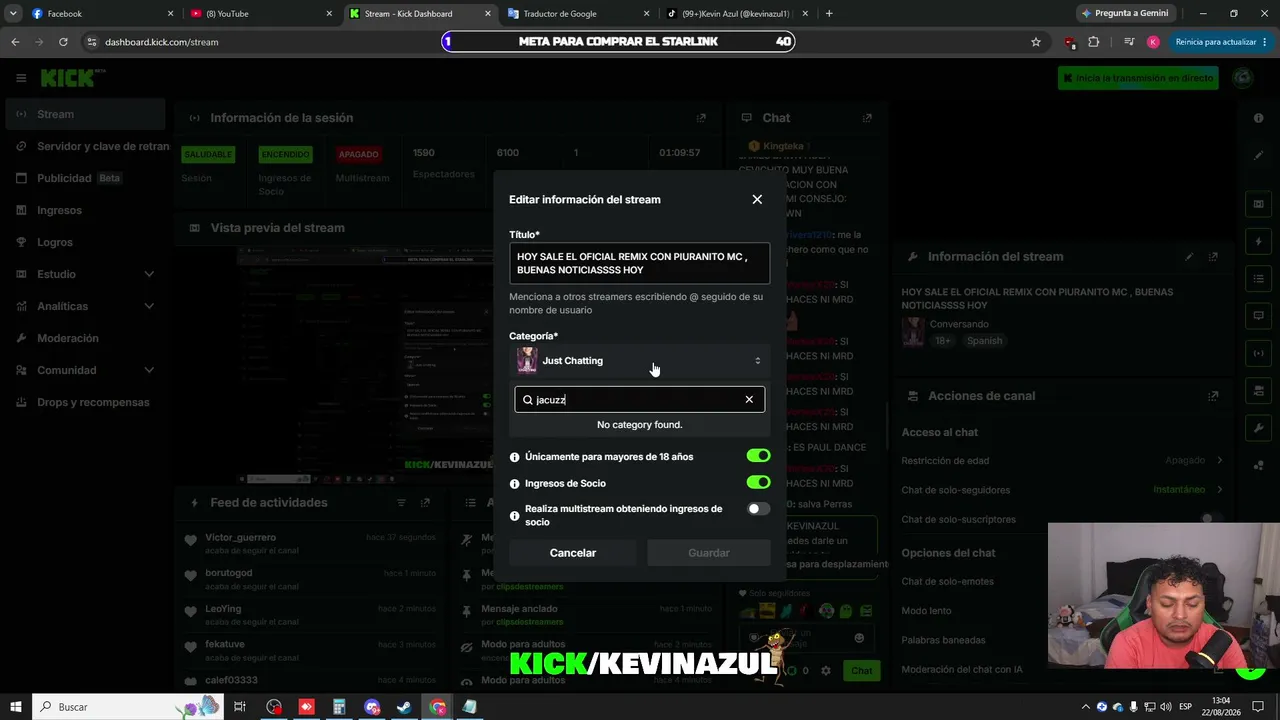Click the Guardar button
The width and height of the screenshot is (1280, 720).
pyautogui.click(x=708, y=553)
